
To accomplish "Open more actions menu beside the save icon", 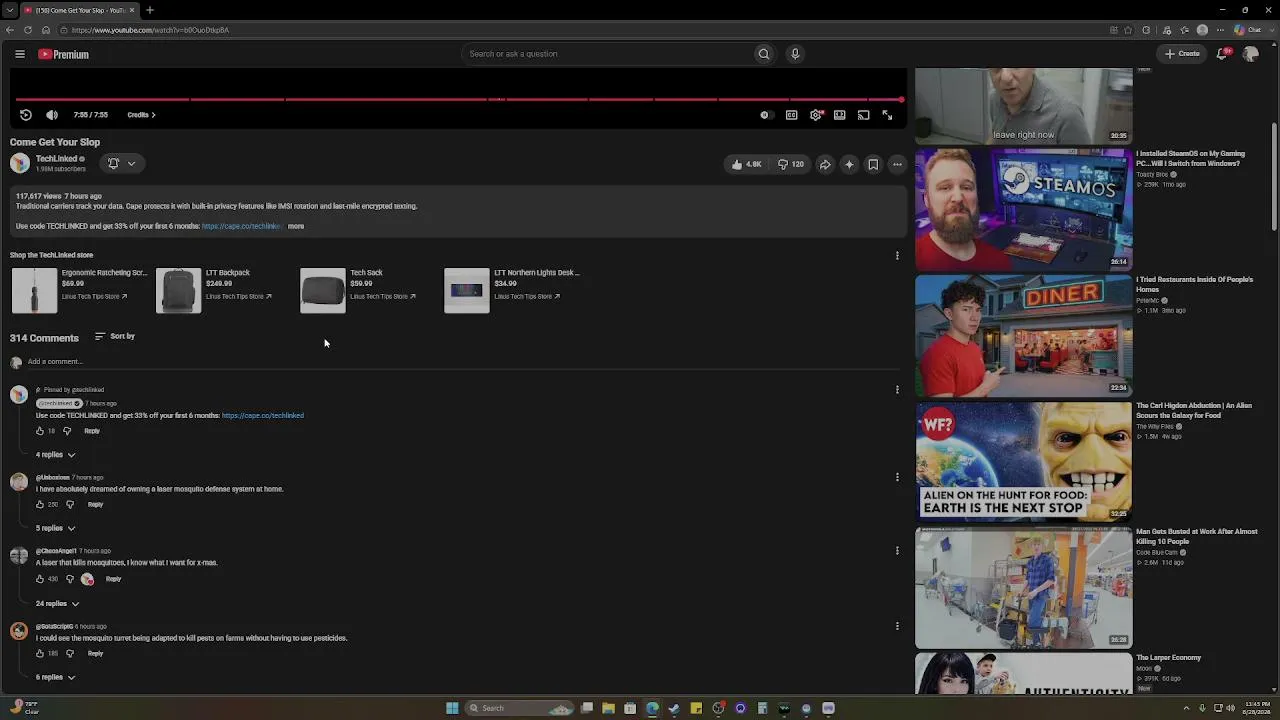I will [x=897, y=164].
